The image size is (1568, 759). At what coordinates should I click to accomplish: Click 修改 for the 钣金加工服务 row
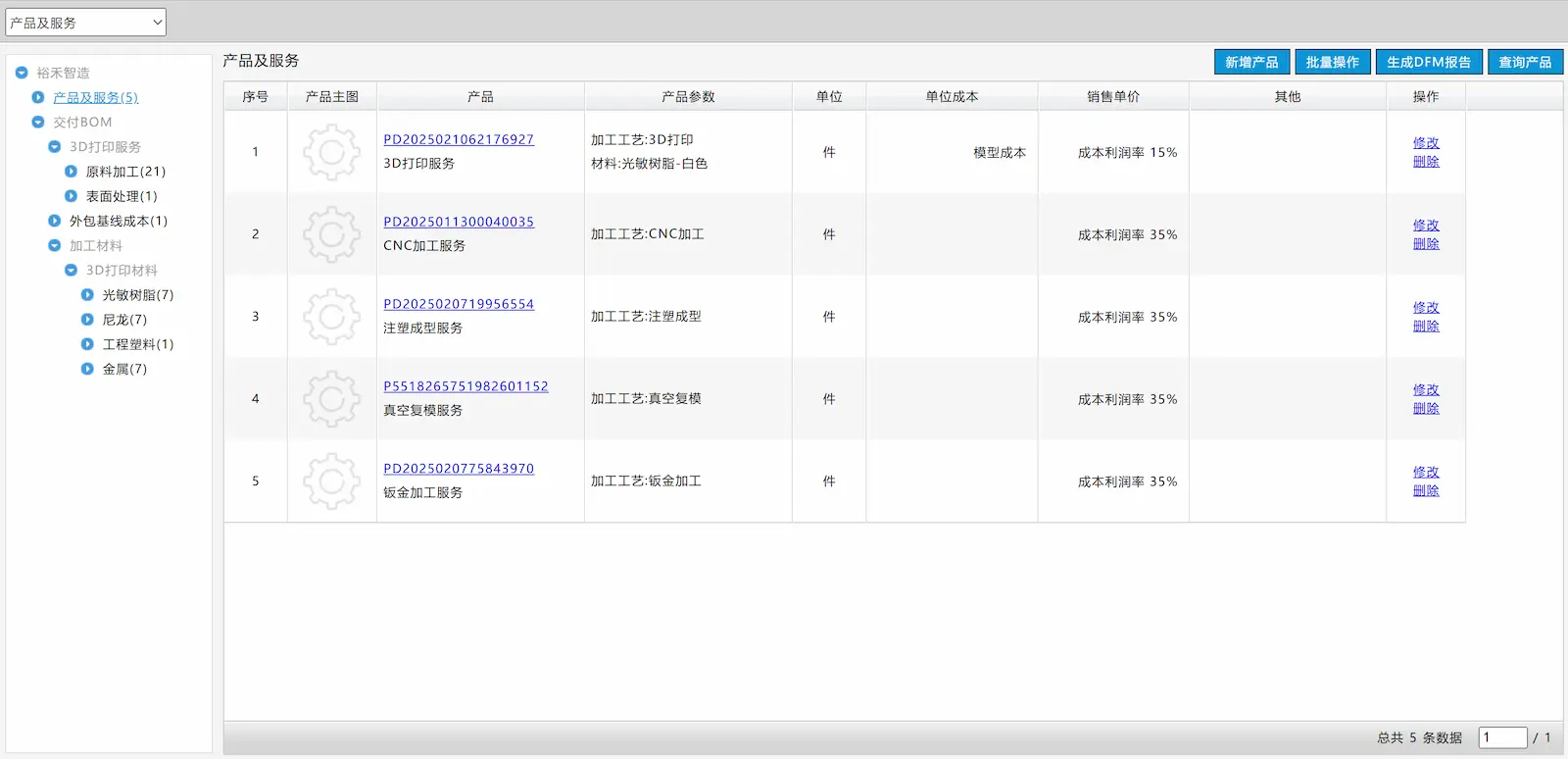1426,473
